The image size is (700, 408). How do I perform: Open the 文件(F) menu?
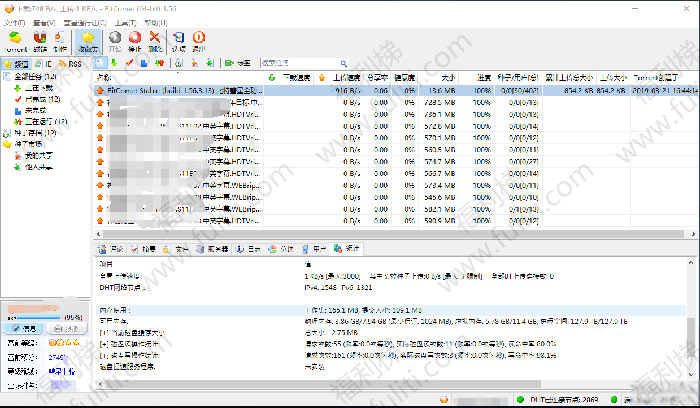(14, 20)
